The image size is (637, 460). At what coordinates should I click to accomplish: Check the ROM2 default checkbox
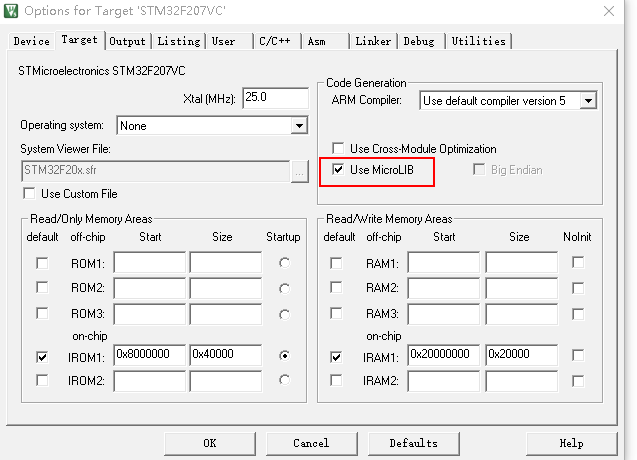pos(42,287)
